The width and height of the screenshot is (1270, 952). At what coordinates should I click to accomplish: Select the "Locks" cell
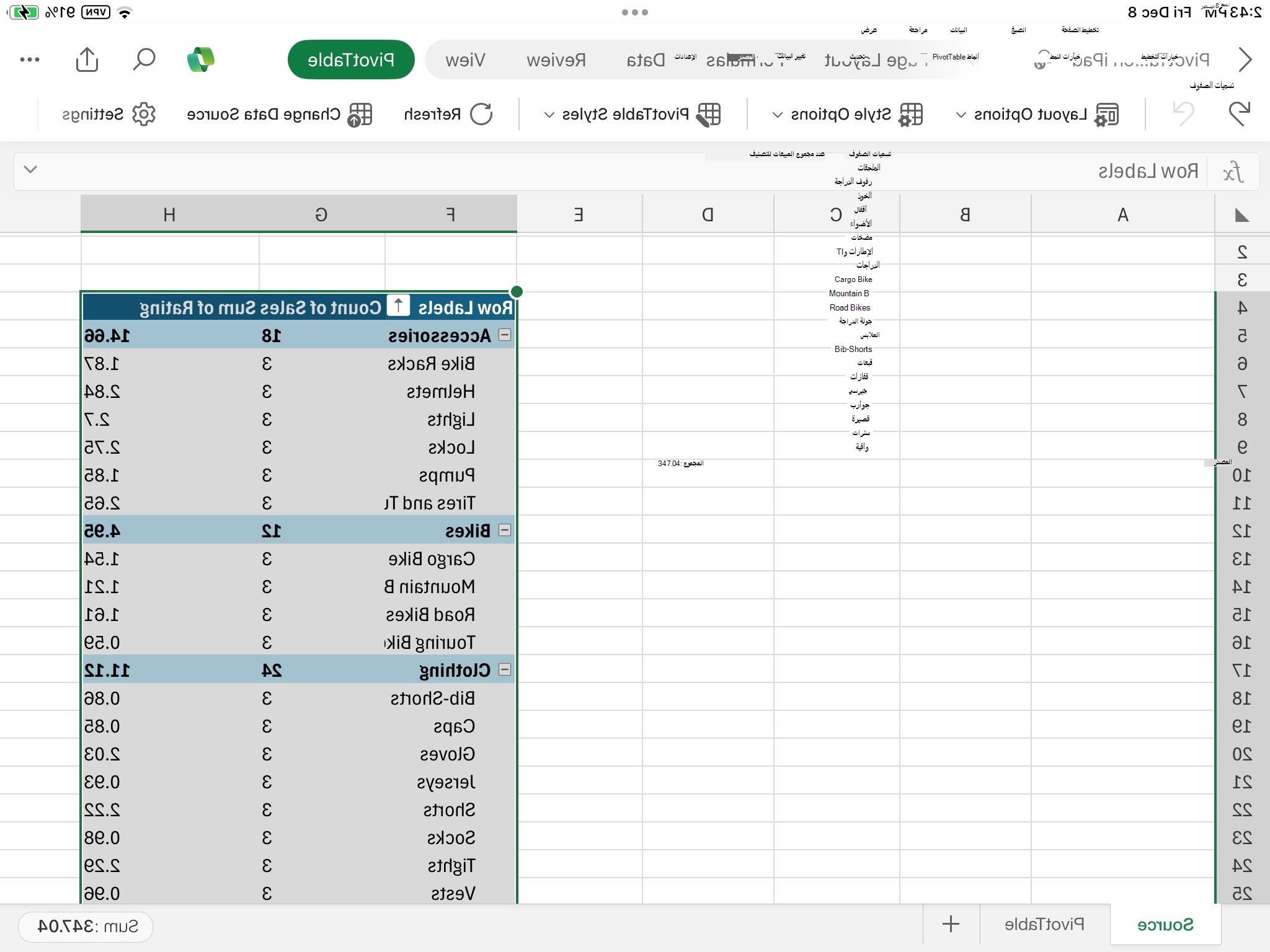[x=450, y=447]
